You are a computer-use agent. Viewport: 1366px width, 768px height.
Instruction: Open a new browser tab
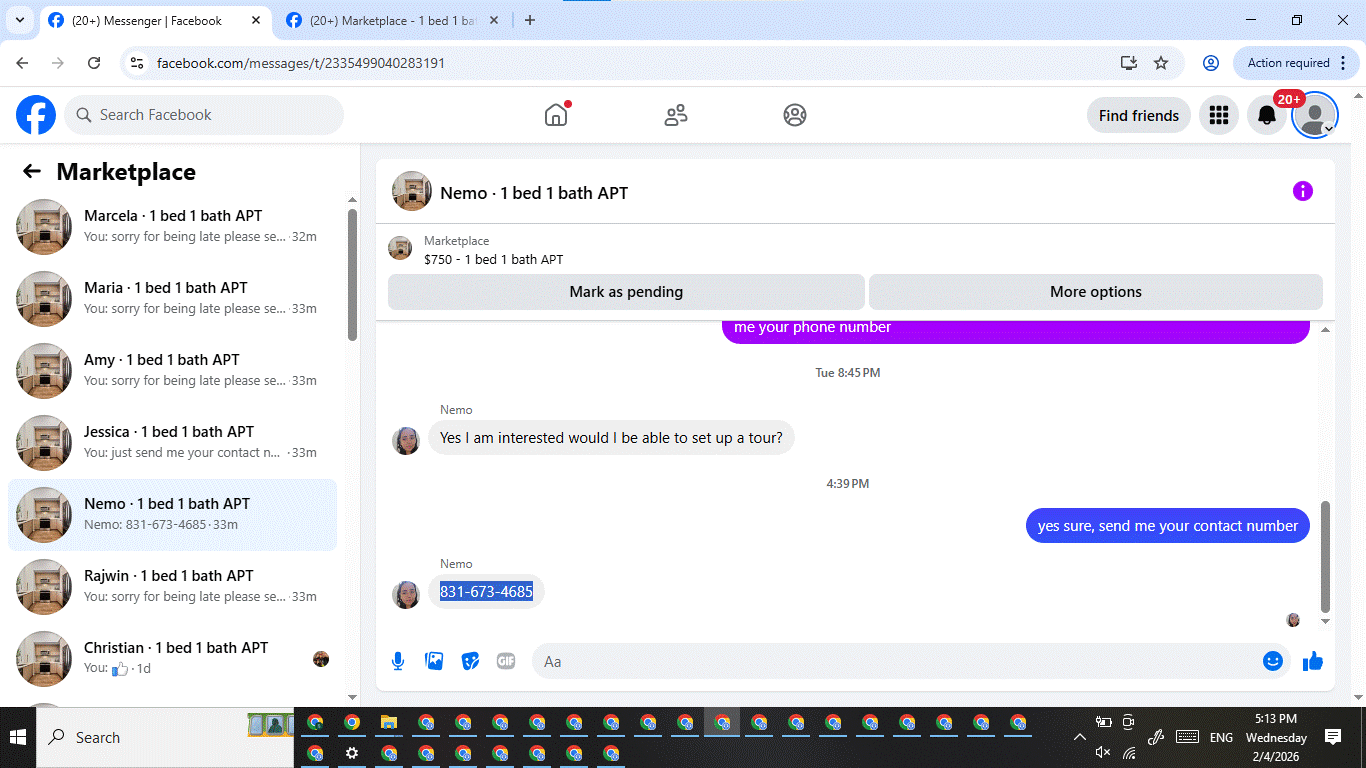click(530, 20)
